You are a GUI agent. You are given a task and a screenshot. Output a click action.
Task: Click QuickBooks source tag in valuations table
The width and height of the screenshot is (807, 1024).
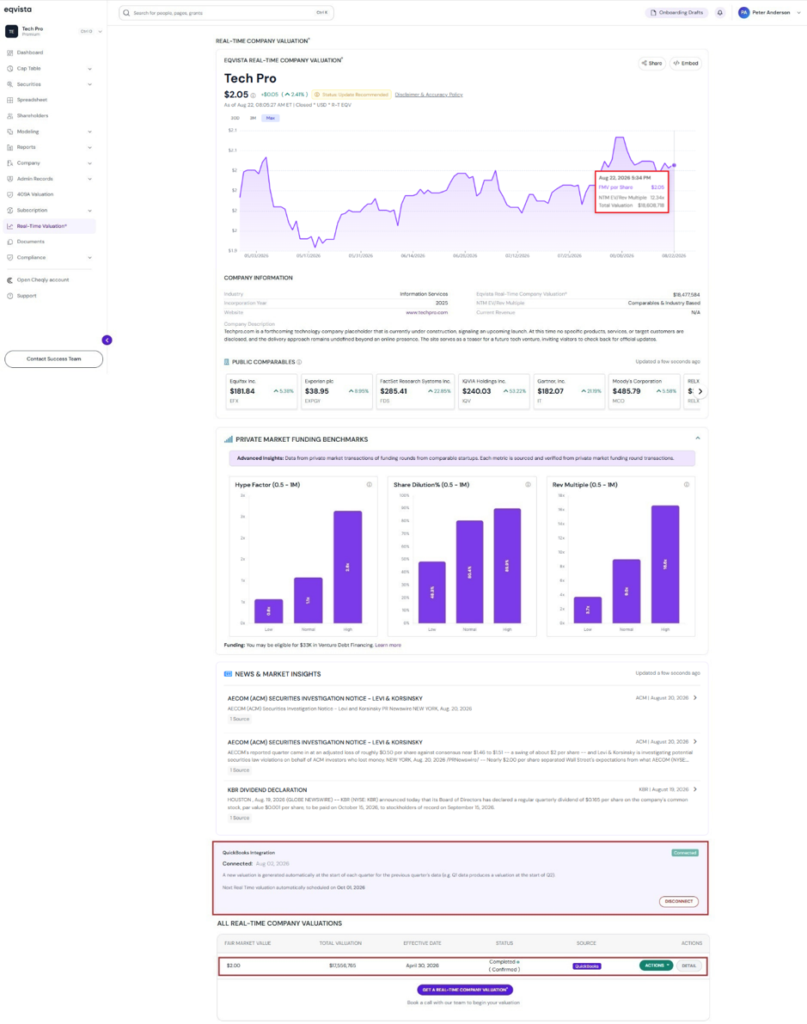click(x=586, y=966)
